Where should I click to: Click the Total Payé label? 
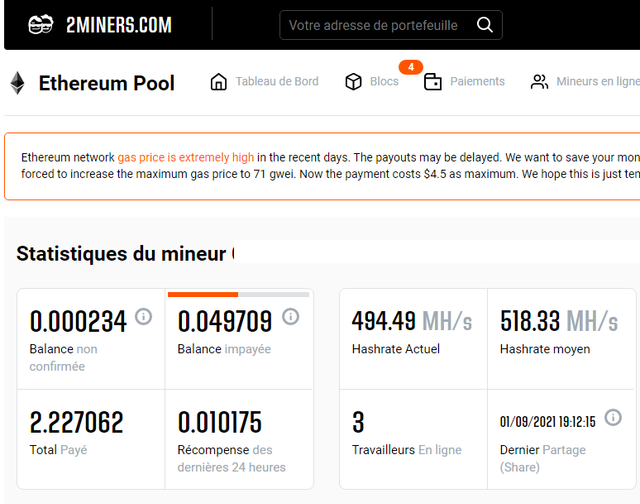(58, 450)
